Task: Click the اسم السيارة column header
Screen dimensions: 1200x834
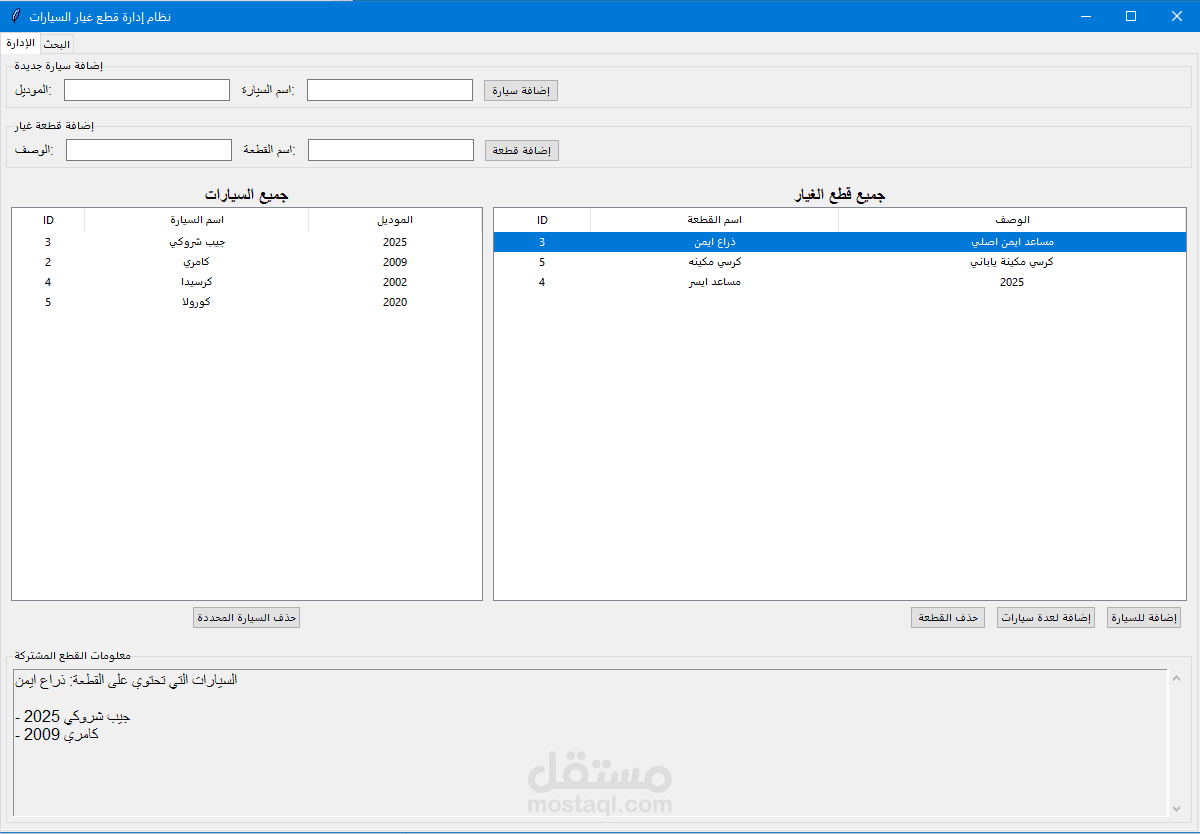Action: [197, 220]
